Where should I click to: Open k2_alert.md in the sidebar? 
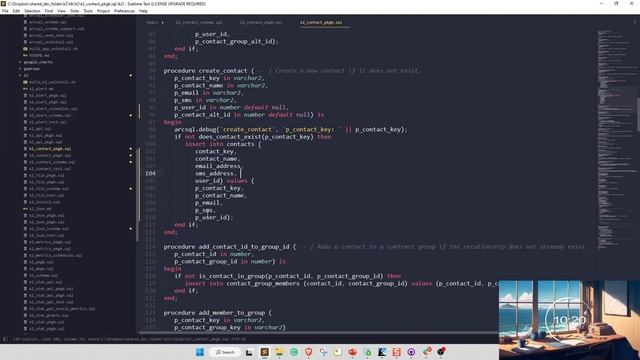tap(41, 89)
